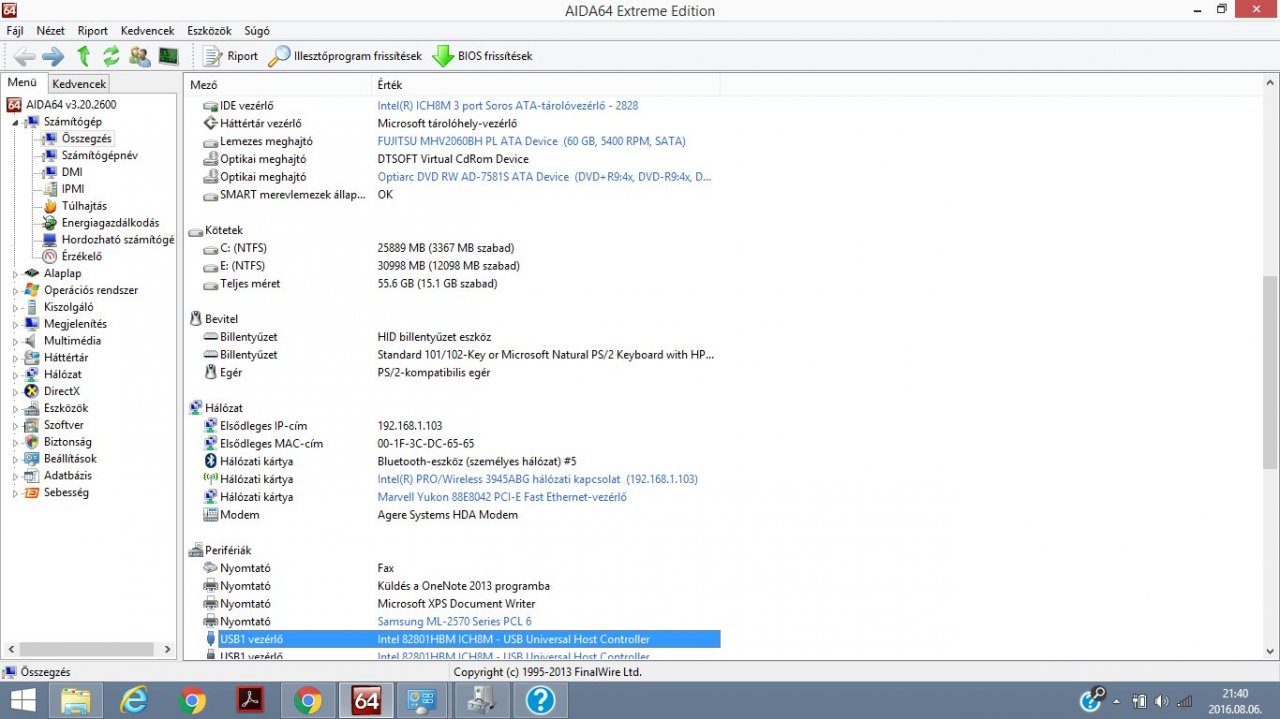Image resolution: width=1280 pixels, height=719 pixels.
Task: Click the Beállítások tree icon
Action: click(x=32, y=459)
